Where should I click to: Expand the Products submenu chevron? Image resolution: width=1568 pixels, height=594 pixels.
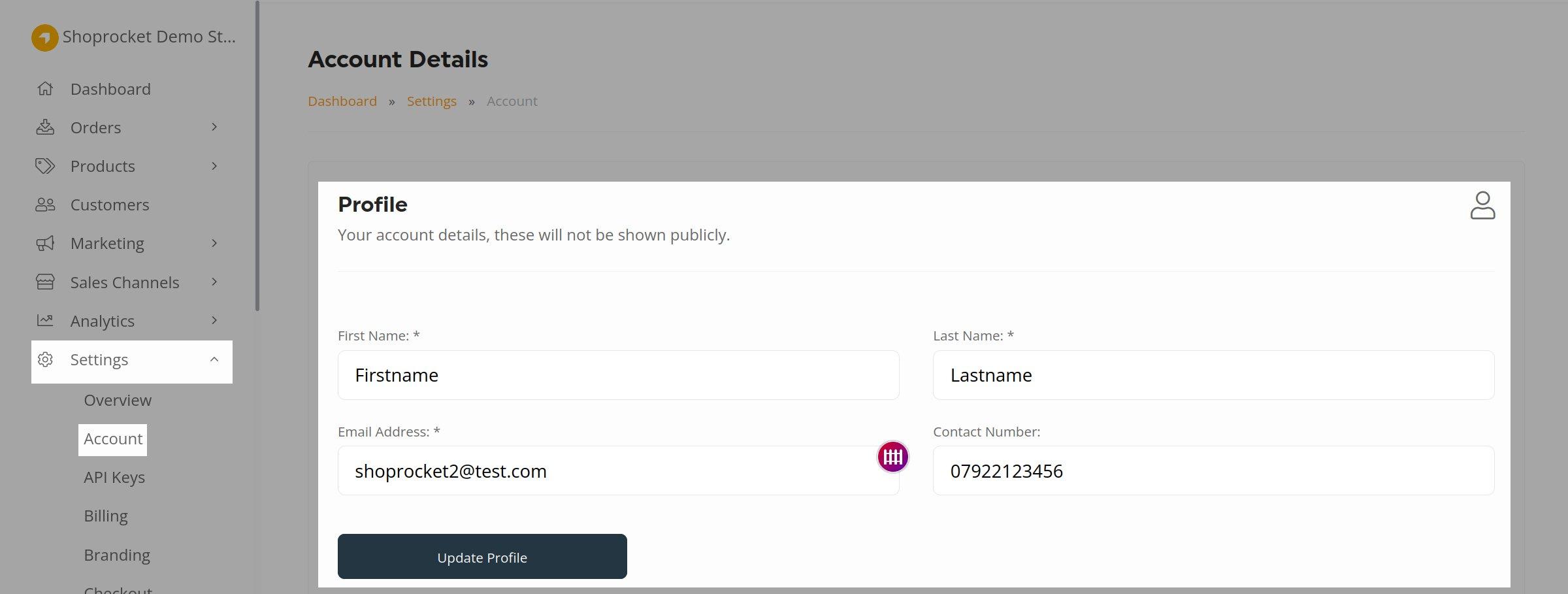click(214, 166)
